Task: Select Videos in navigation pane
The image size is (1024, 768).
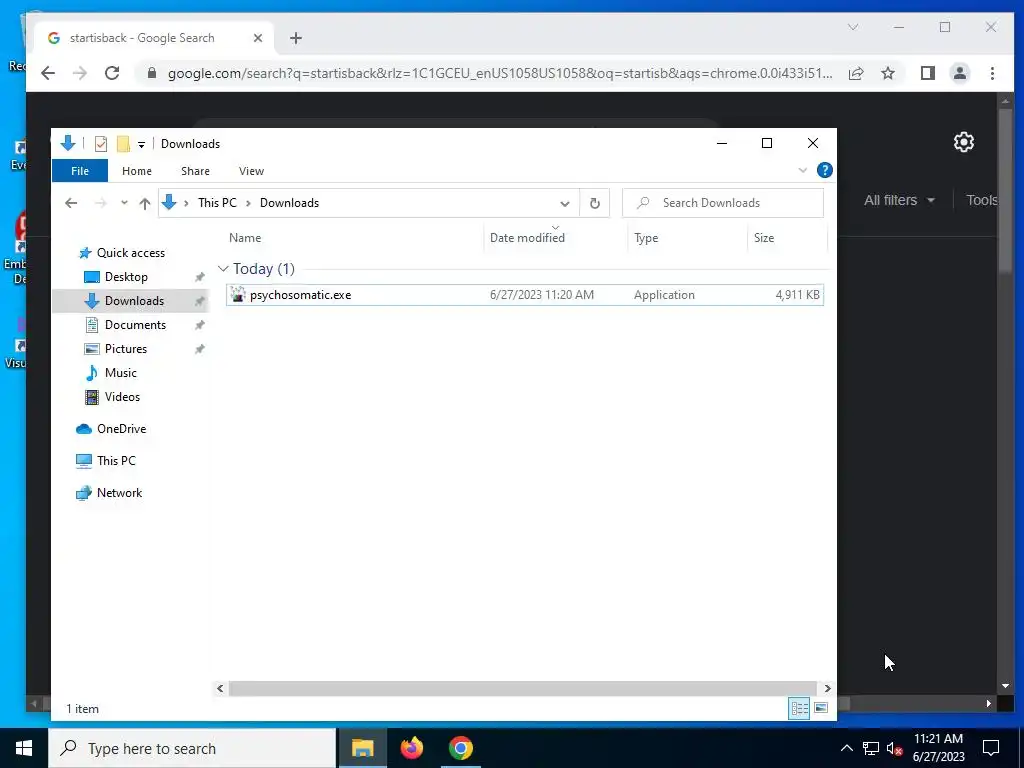Action: [x=122, y=397]
